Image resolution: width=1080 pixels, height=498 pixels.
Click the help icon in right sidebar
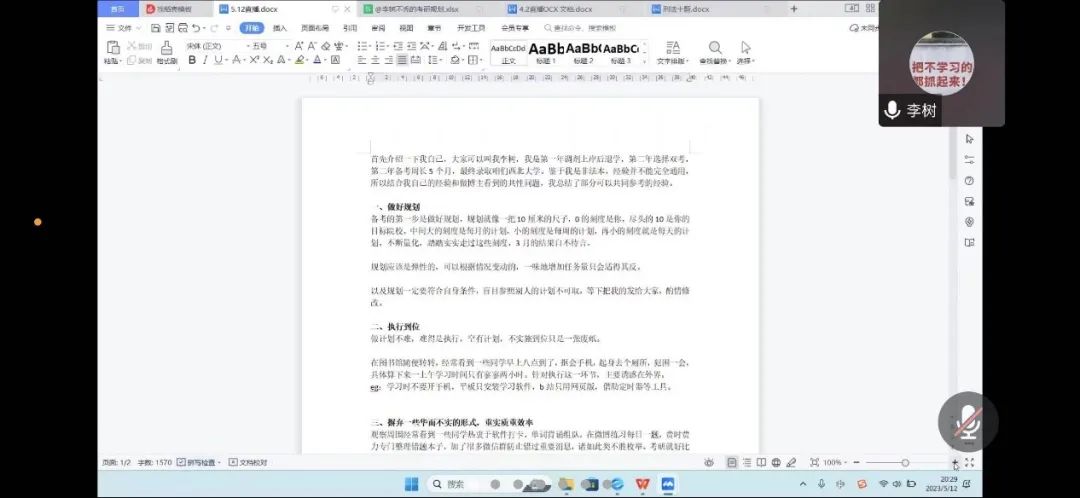pyautogui.click(x=968, y=181)
